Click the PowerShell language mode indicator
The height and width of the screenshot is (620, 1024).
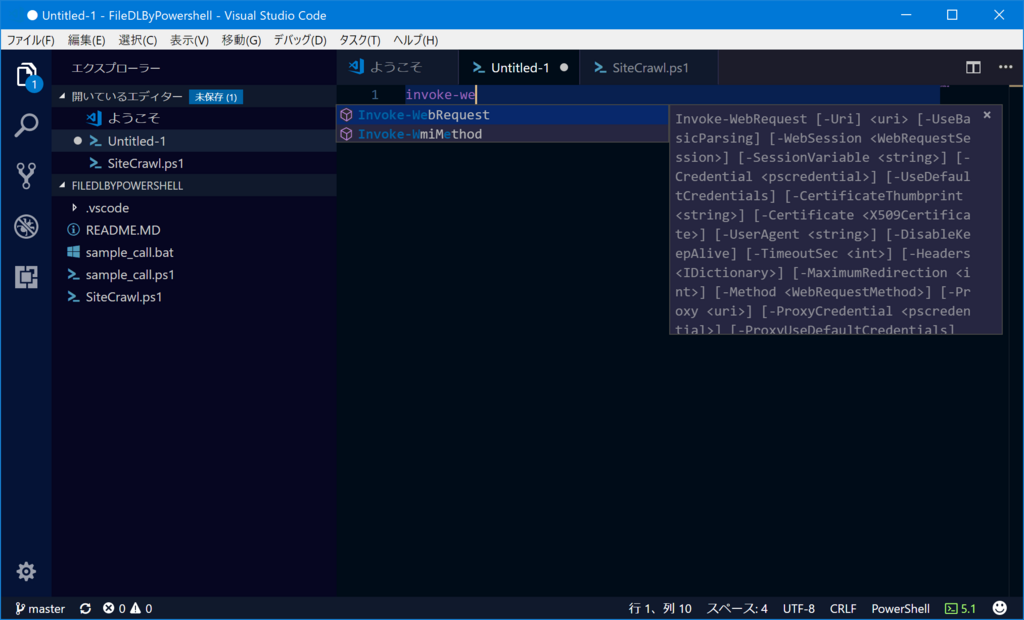pyautogui.click(x=900, y=608)
